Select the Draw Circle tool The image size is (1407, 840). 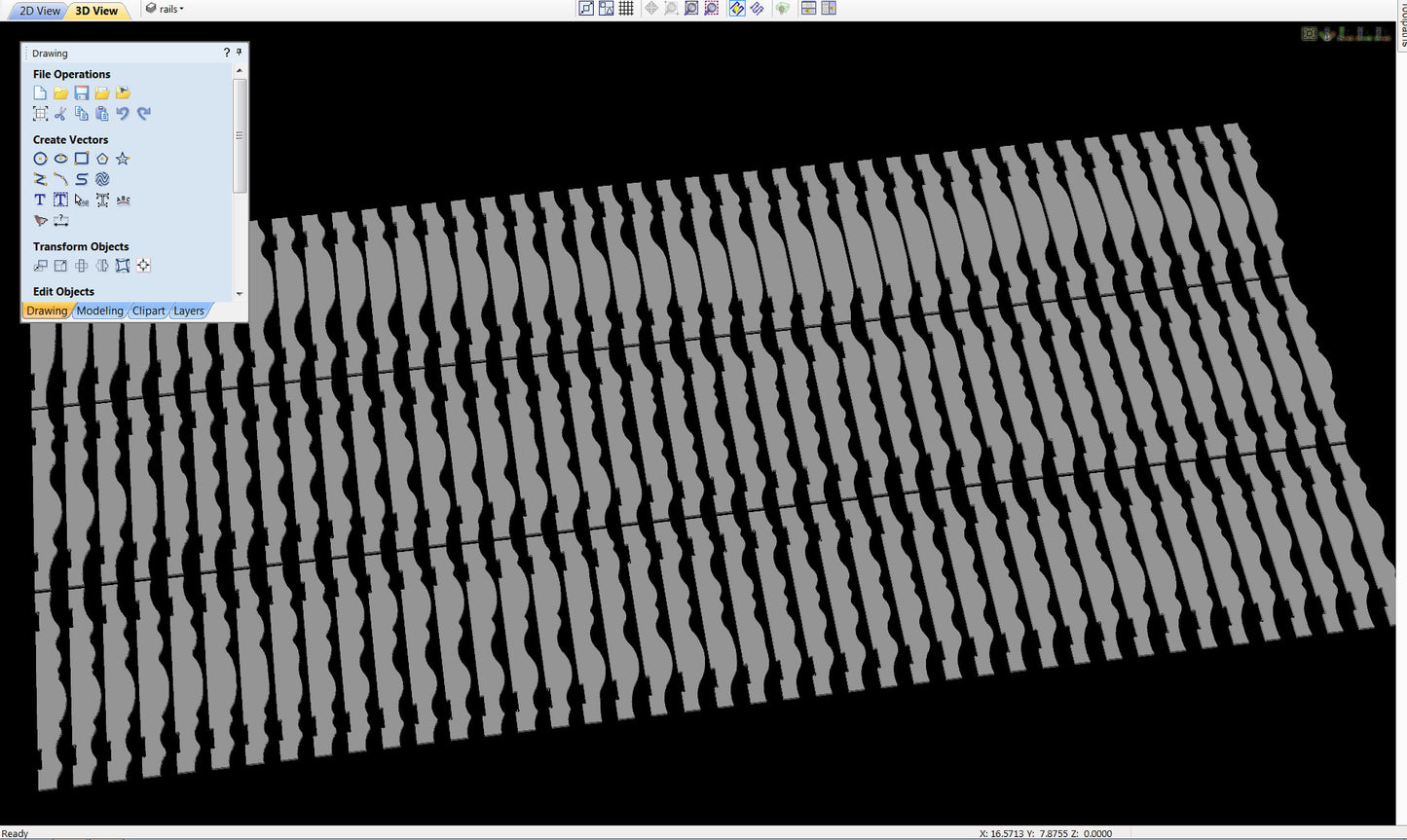tap(40, 159)
